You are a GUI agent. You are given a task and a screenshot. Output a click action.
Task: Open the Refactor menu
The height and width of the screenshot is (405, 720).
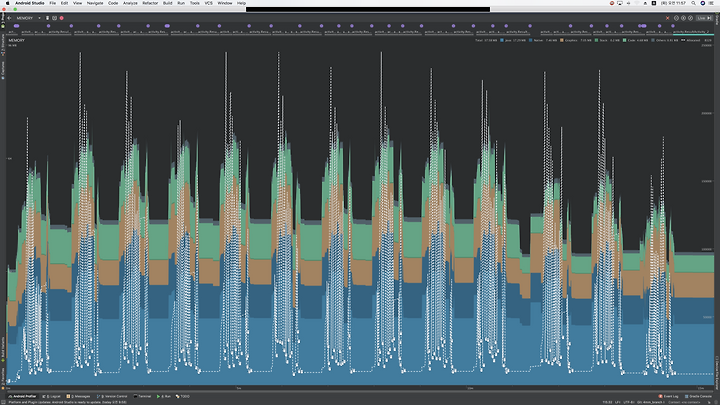pyautogui.click(x=150, y=3)
